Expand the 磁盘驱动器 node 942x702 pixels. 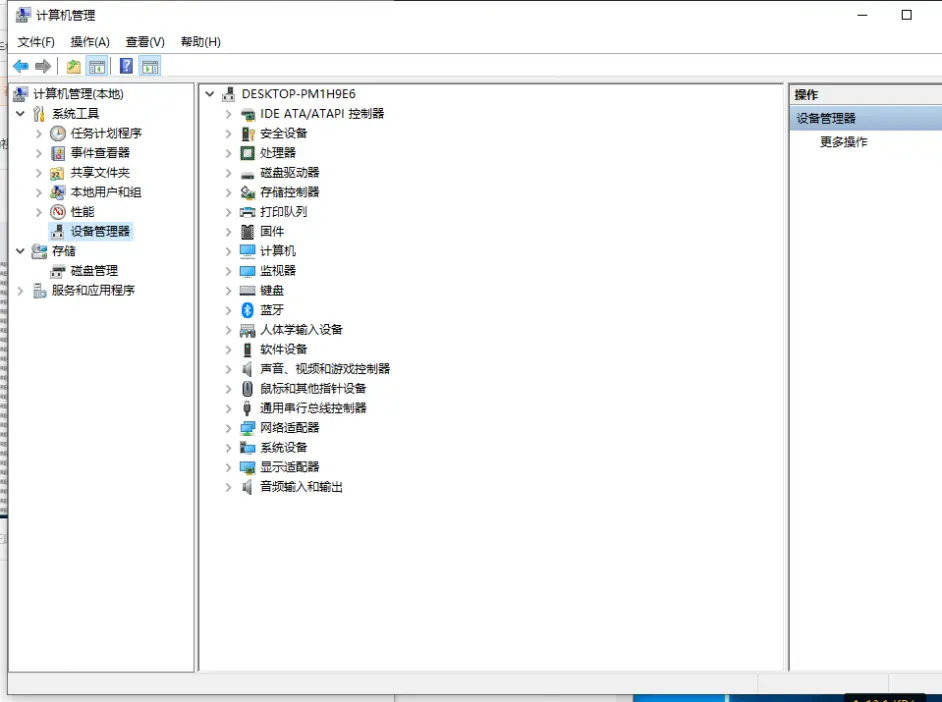(x=228, y=173)
